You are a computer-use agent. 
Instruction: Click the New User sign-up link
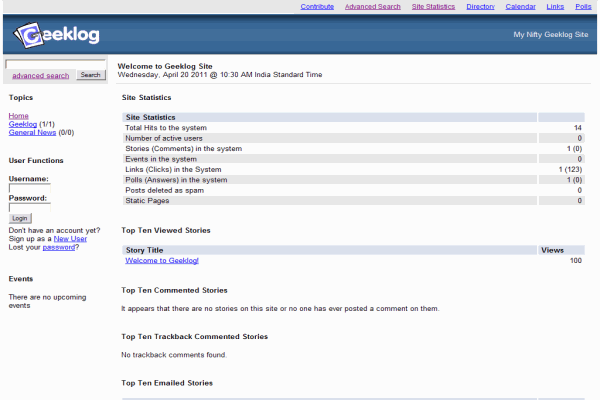pyautogui.click(x=70, y=238)
